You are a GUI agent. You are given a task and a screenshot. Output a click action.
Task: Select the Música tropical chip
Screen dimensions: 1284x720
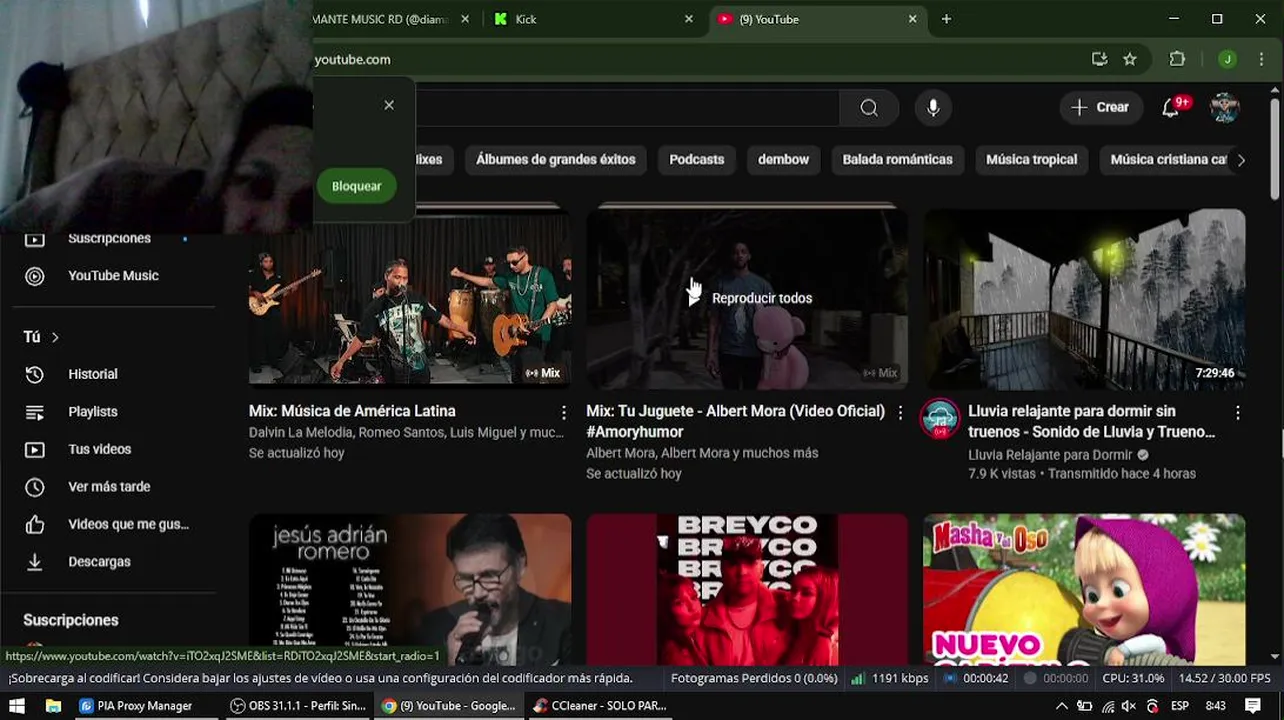point(1031,159)
